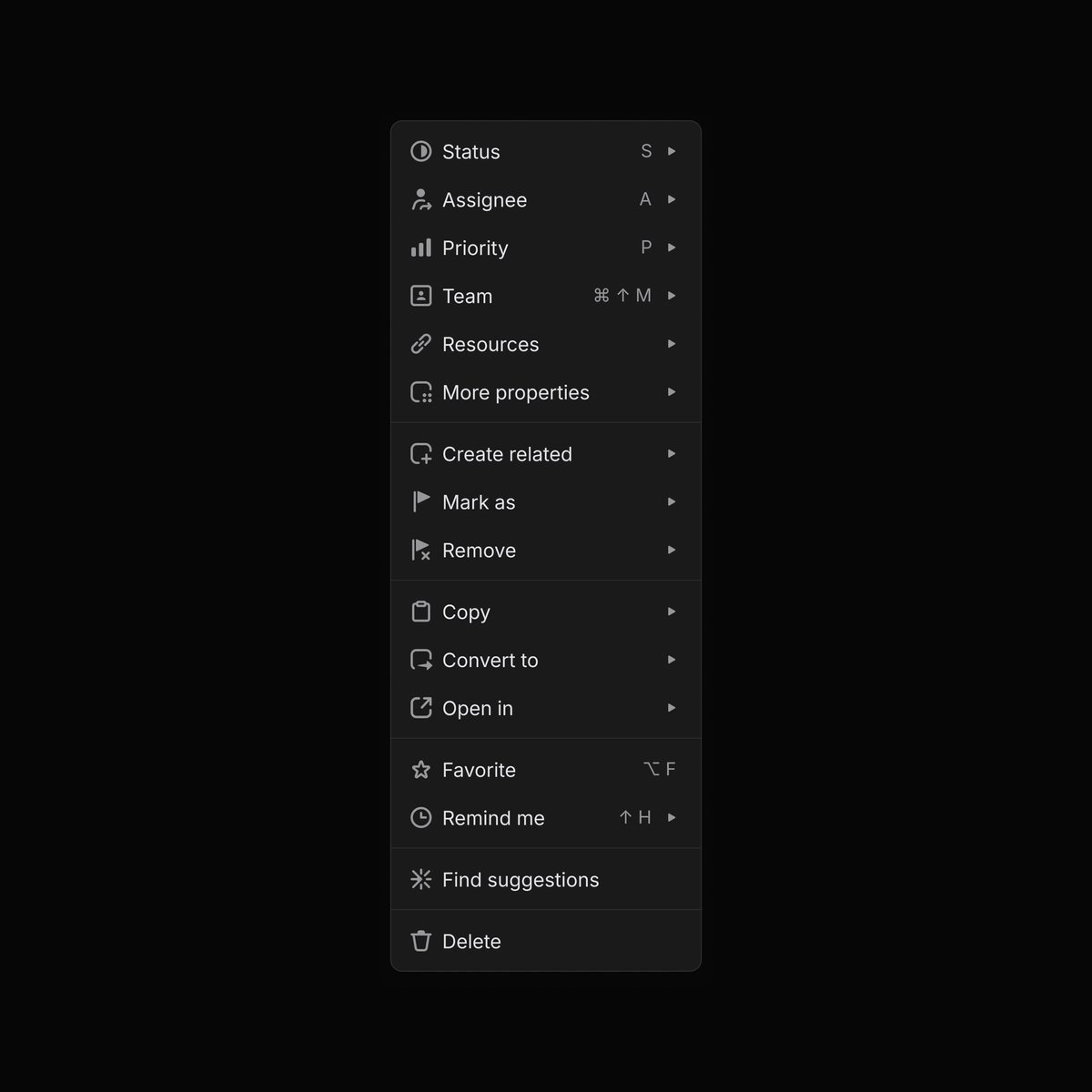1092x1092 pixels.
Task: Expand the Resources submenu arrow
Action: [672, 344]
